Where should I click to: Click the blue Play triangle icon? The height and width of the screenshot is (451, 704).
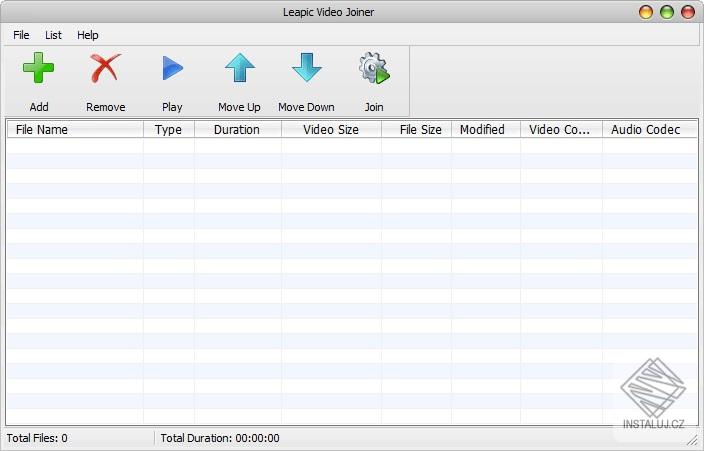[x=172, y=68]
